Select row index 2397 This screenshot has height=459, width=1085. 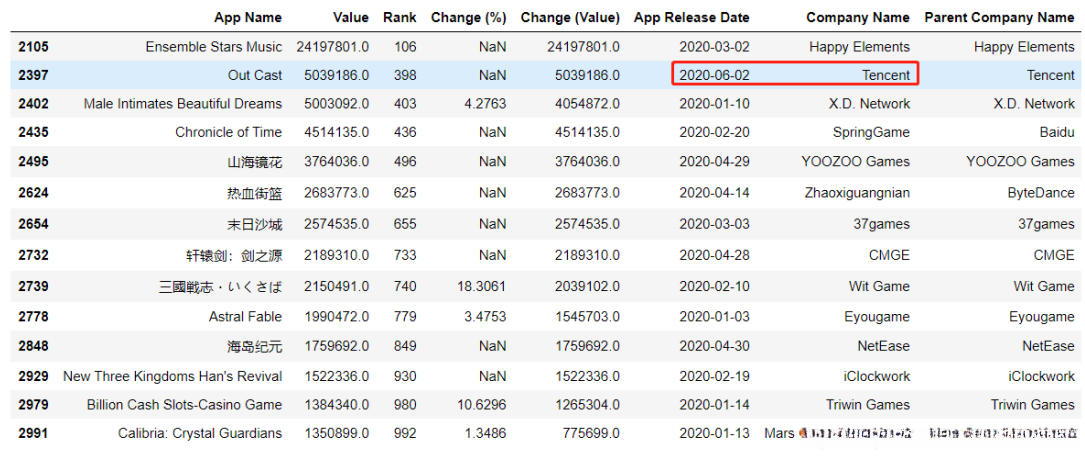point(33,75)
